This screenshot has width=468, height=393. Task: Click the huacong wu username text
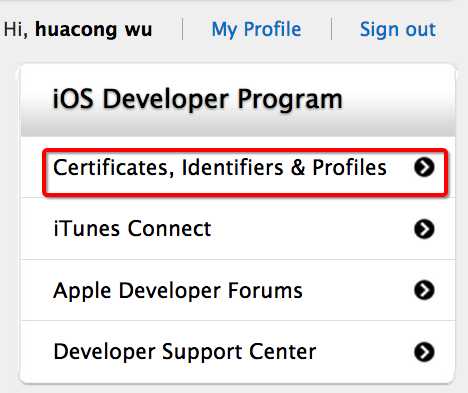coord(94,29)
